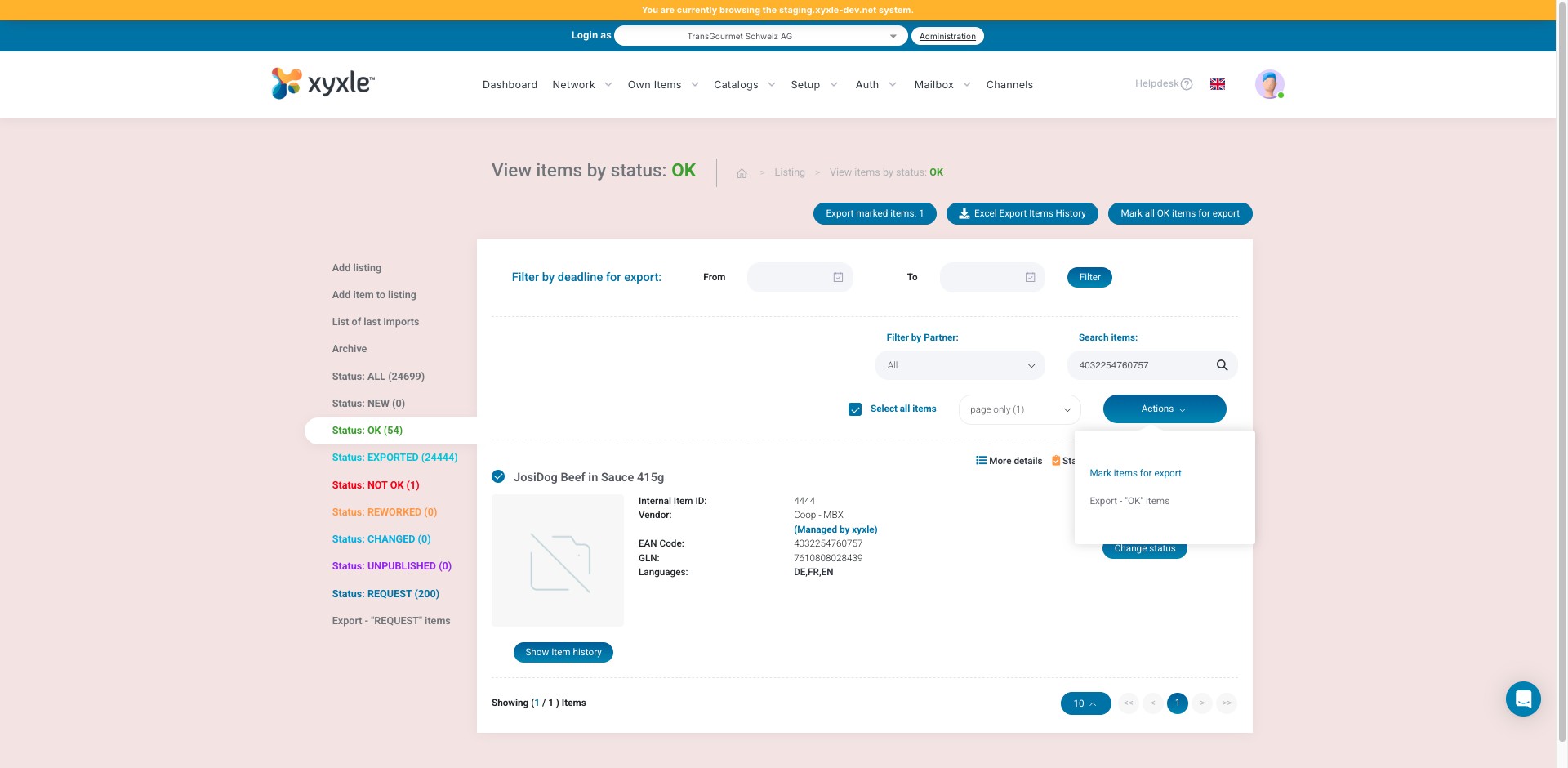Go to the first page of results
1568x768 pixels.
pyautogui.click(x=1129, y=703)
